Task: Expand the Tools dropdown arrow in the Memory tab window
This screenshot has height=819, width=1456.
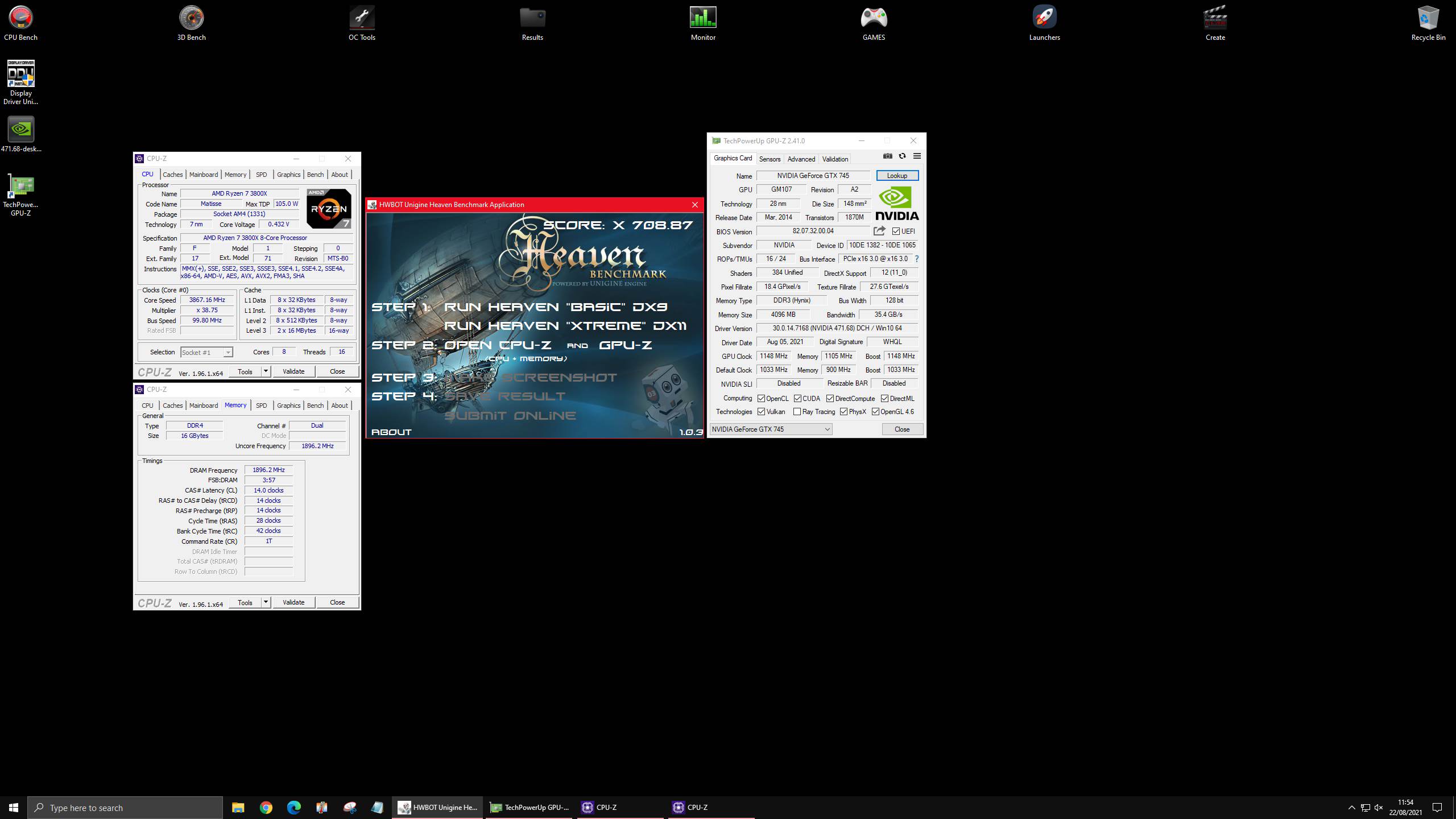Action: tap(266, 602)
